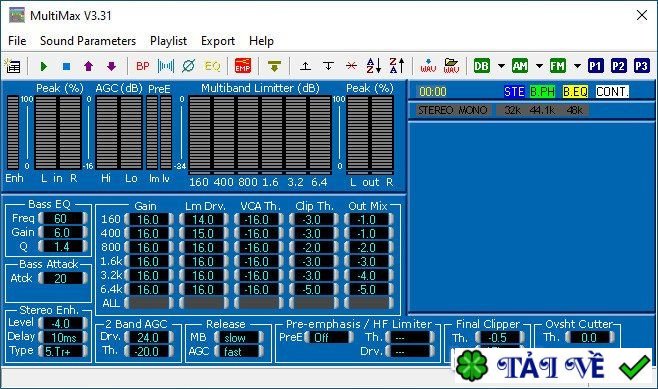Click the red EMP pre-emphasis icon

(x=243, y=66)
